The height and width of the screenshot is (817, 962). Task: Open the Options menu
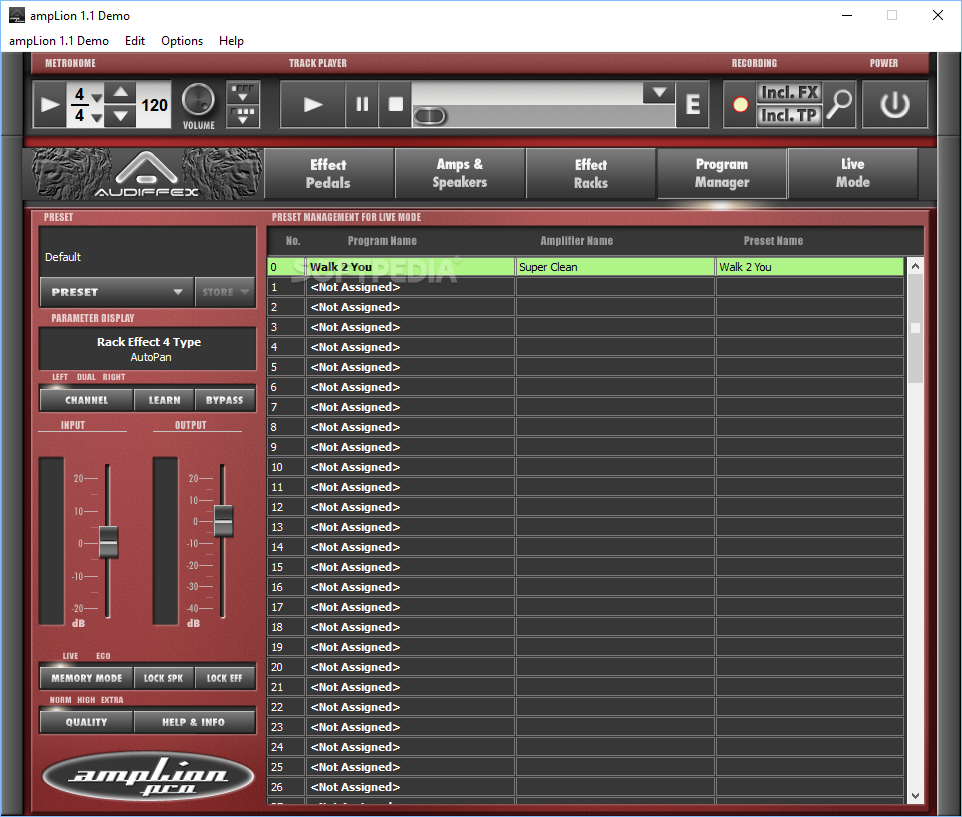pyautogui.click(x=182, y=40)
